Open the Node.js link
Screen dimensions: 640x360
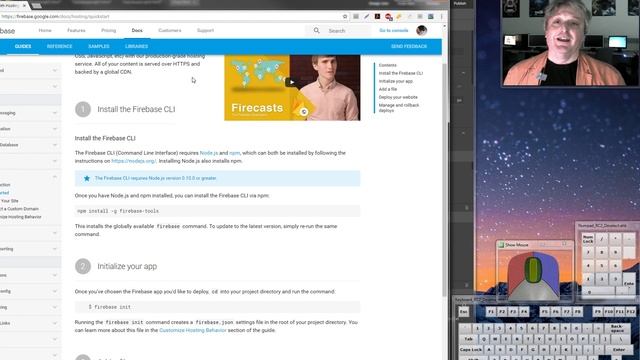point(209,153)
